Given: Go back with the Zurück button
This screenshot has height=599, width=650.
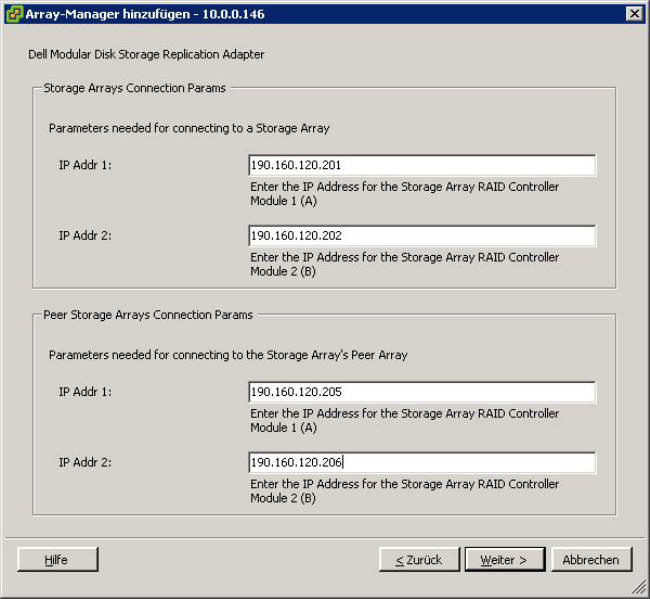Looking at the screenshot, I should 418,560.
